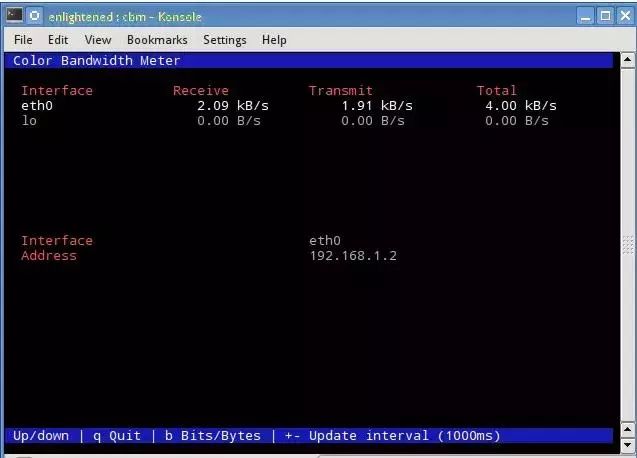Viewport: 637px width, 458px height.
Task: Click the Receive column header
Action: pyautogui.click(x=201, y=90)
